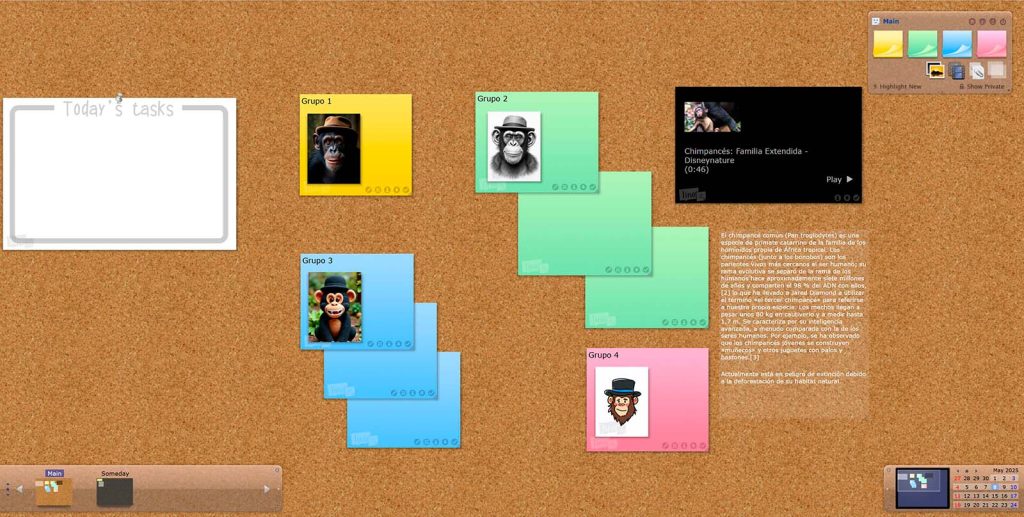
Task: Create a new pink sticky note
Action: pos(991,44)
